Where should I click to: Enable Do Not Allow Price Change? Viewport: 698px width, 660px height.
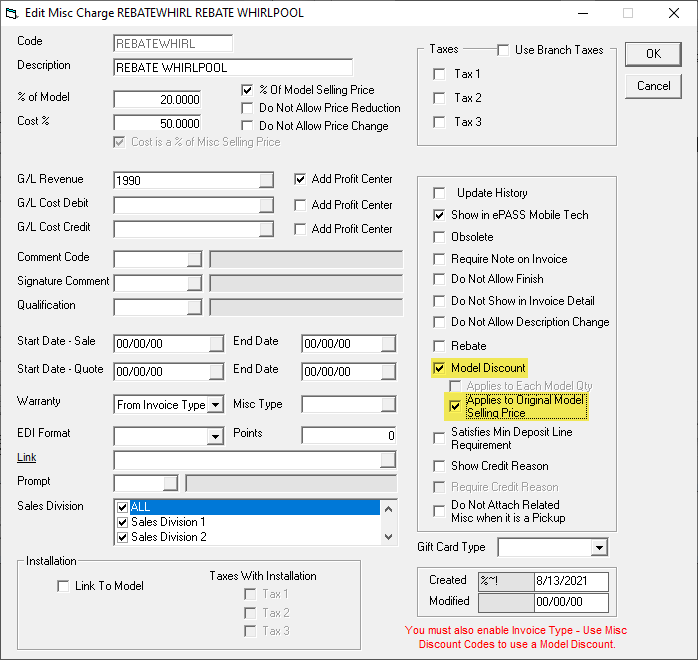coord(247,126)
